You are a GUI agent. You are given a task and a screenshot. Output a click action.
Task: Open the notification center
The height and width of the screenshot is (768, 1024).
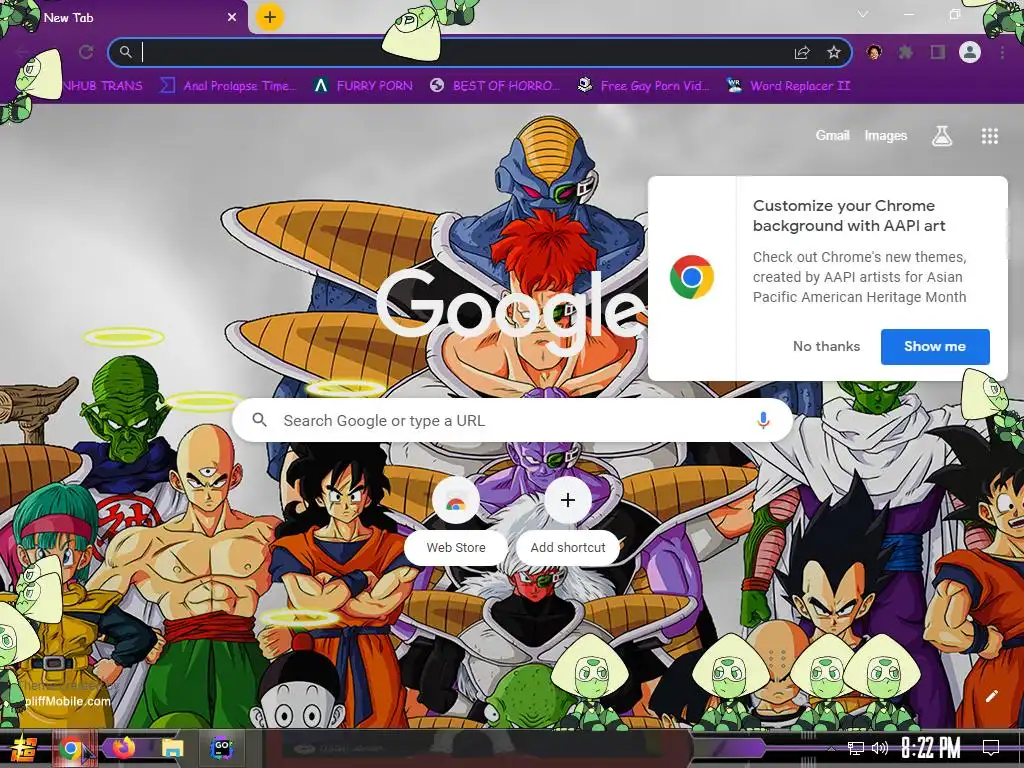(x=991, y=748)
